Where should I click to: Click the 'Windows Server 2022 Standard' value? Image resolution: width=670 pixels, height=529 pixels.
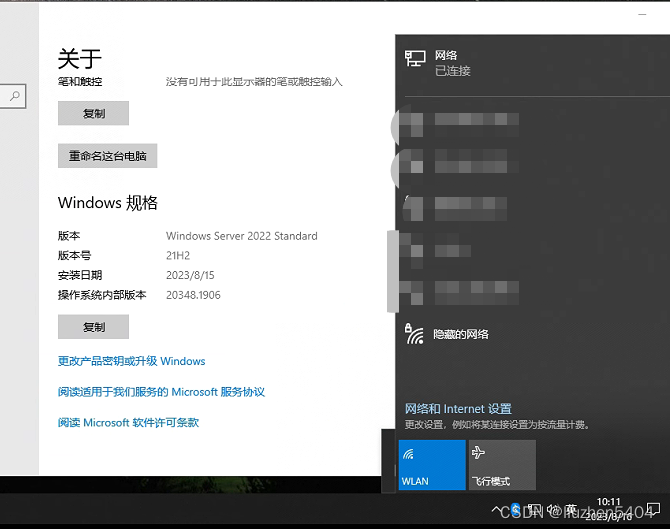[242, 236]
